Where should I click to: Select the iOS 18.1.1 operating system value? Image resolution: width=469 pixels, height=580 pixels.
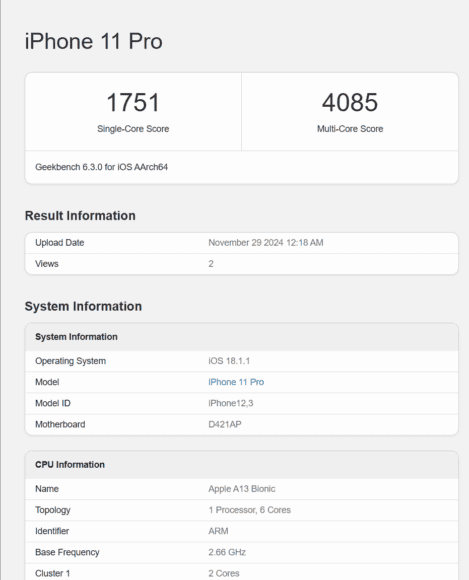(229, 361)
